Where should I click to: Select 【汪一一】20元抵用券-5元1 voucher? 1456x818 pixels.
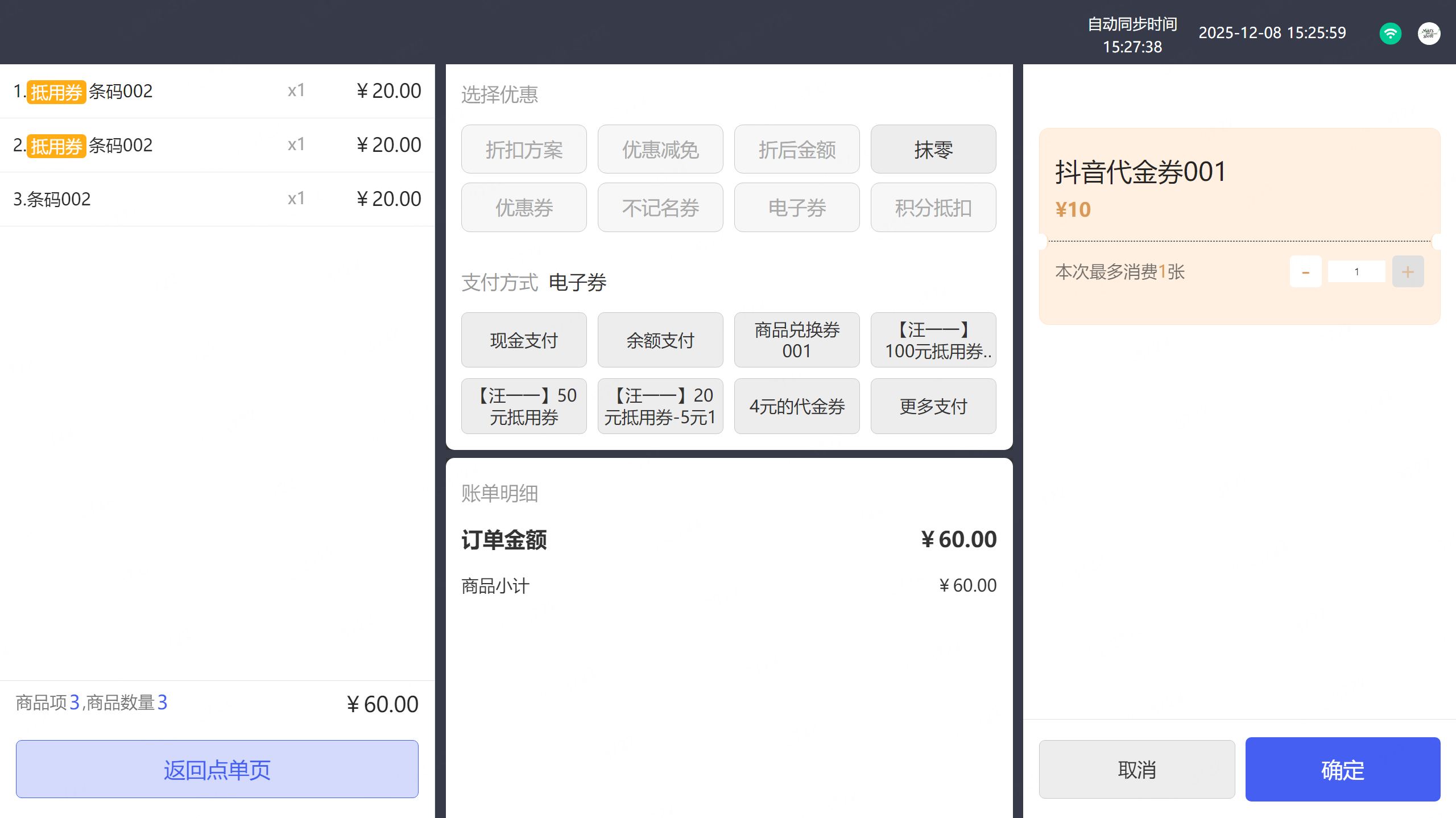660,406
